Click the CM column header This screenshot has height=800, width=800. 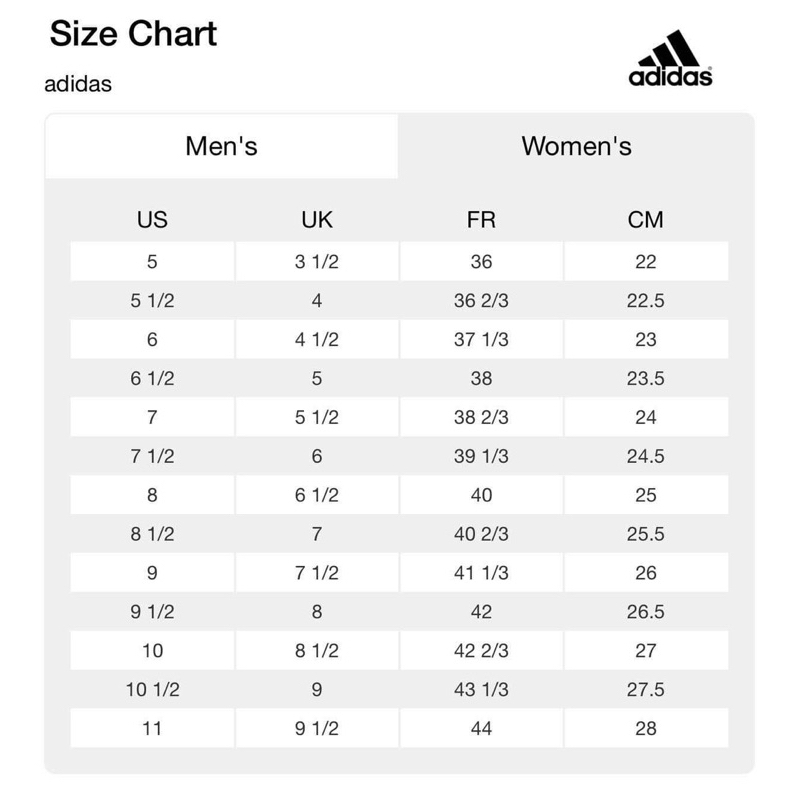coord(645,220)
